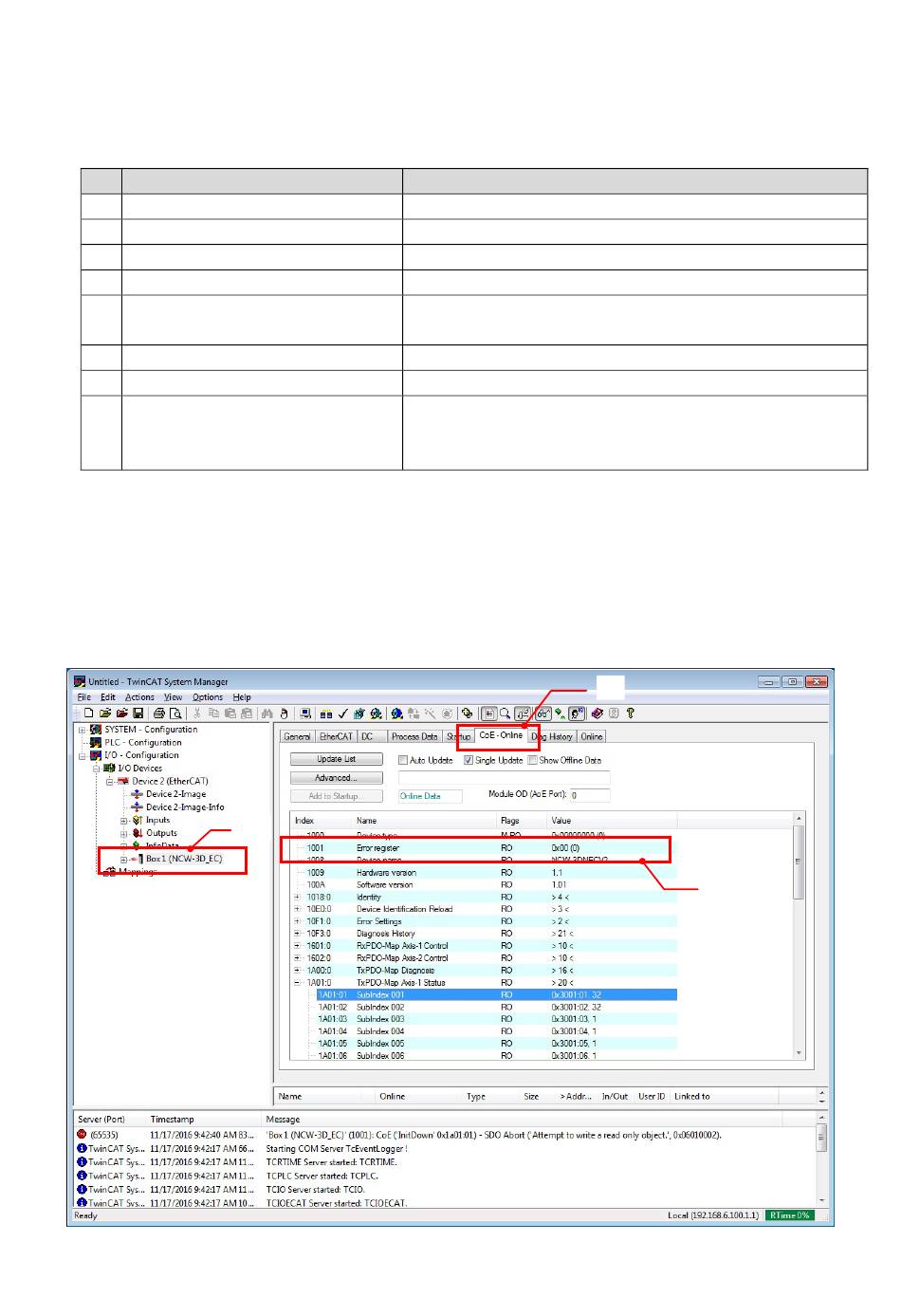Open the Help menu

coord(242,697)
